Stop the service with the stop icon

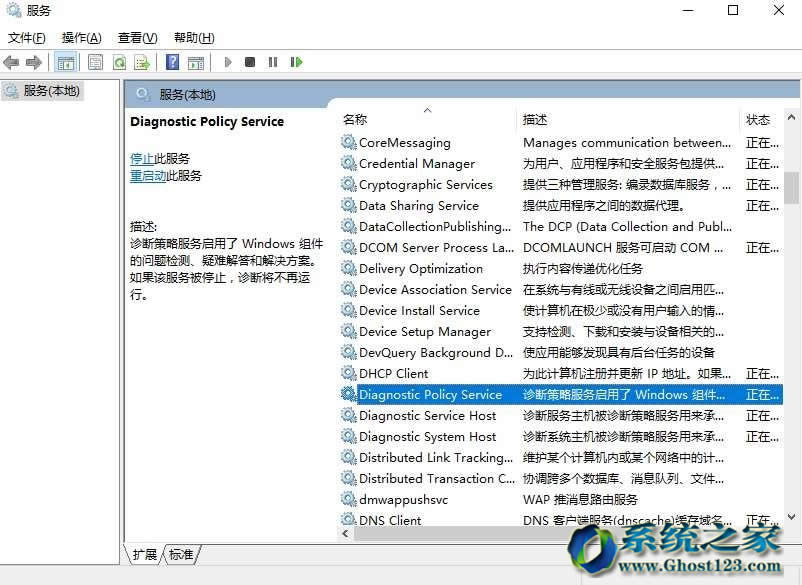[250, 62]
